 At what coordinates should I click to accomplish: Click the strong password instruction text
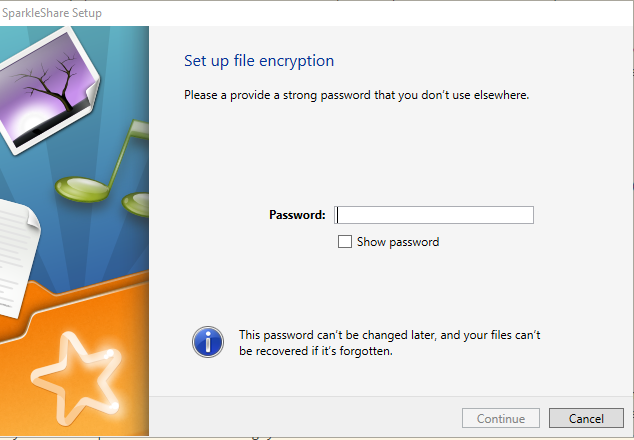click(x=356, y=95)
